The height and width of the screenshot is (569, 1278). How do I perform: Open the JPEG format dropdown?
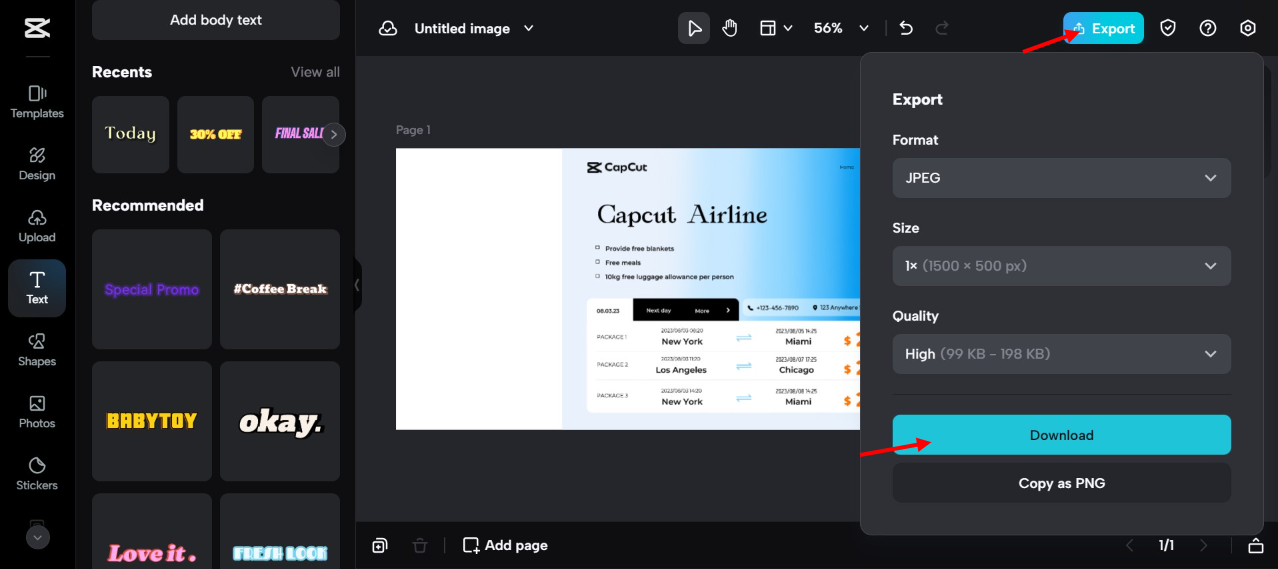pos(1061,178)
